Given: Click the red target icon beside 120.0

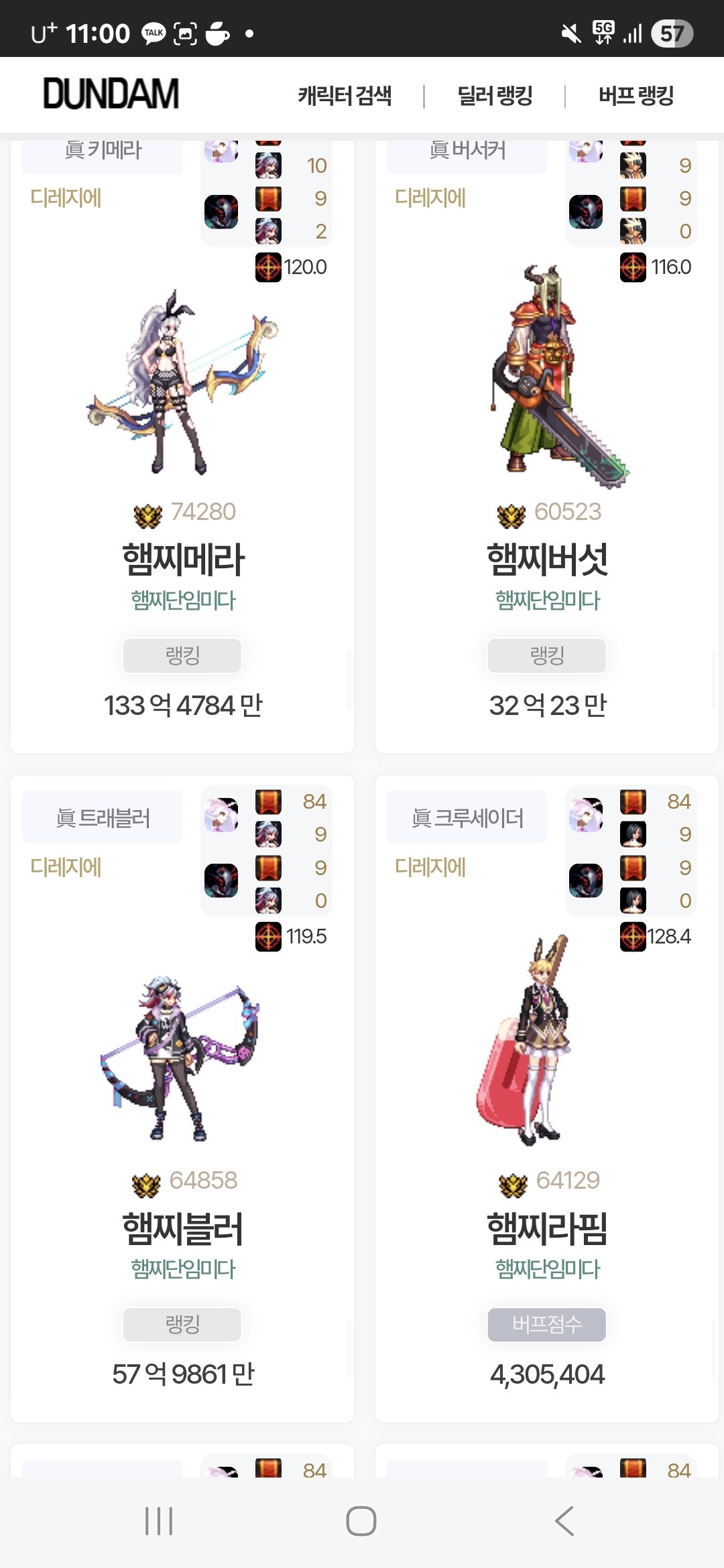Looking at the screenshot, I should click(268, 267).
